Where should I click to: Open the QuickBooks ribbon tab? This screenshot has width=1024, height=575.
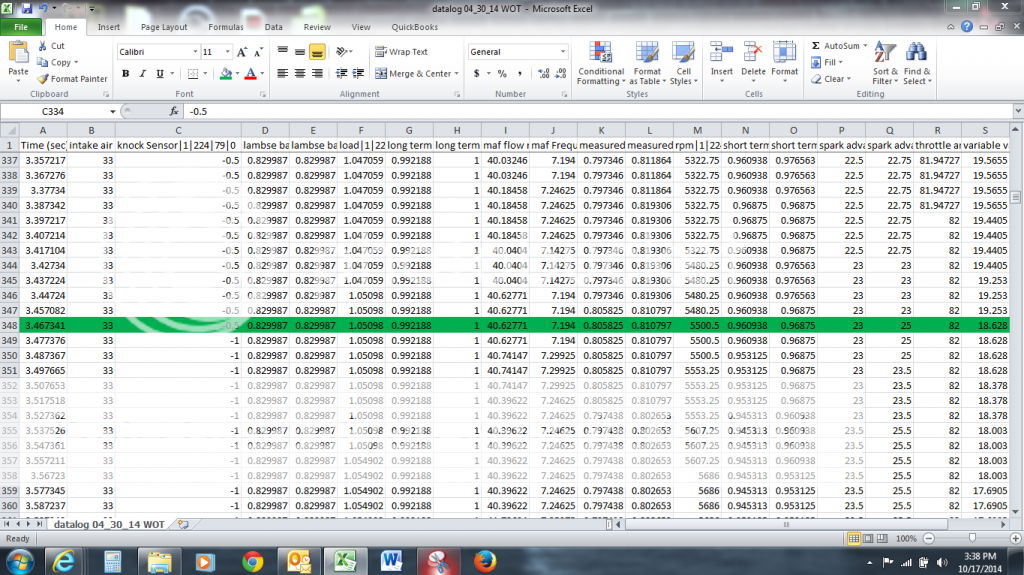click(x=414, y=27)
